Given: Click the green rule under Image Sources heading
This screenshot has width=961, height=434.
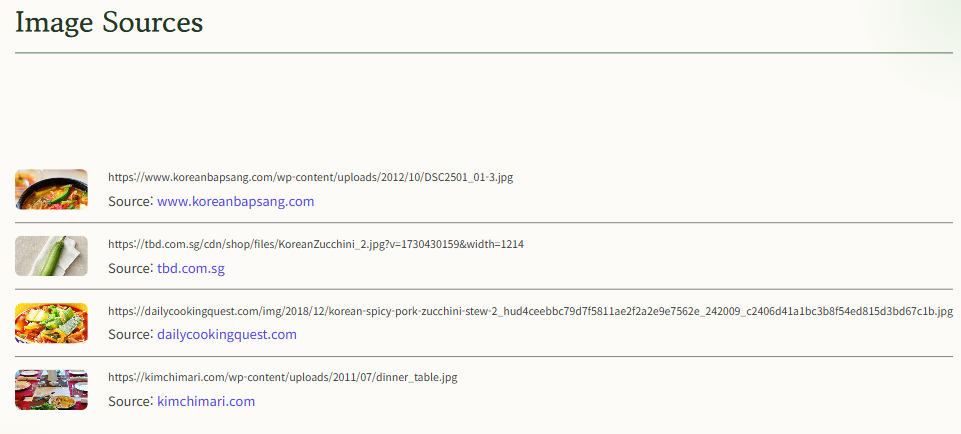Looking at the screenshot, I should click(x=484, y=53).
